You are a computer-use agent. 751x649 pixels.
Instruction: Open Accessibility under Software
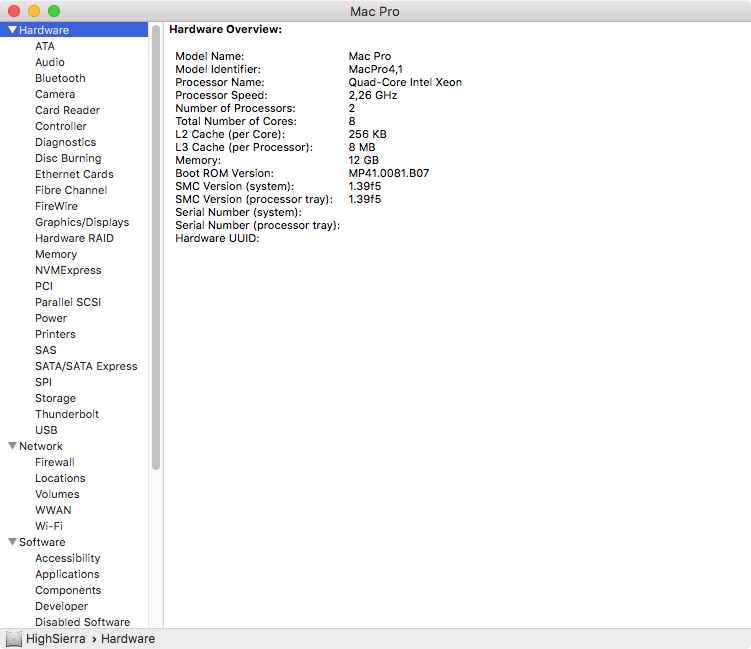coord(68,558)
